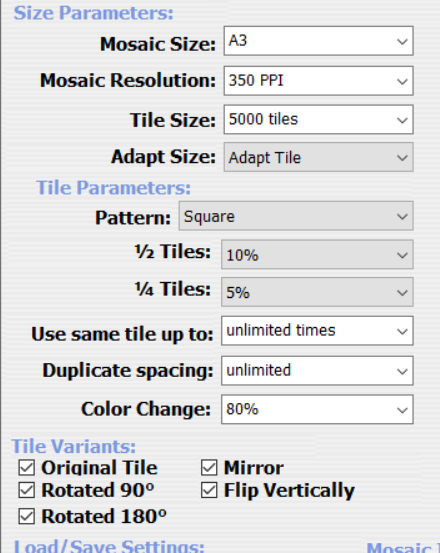Uncheck the Rotated 90° checkbox

[x=26, y=490]
